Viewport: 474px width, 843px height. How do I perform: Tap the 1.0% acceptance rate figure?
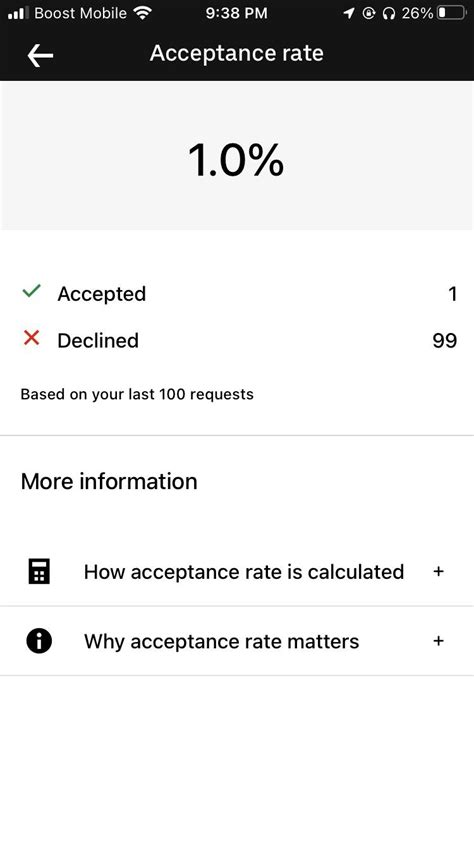click(x=236, y=160)
